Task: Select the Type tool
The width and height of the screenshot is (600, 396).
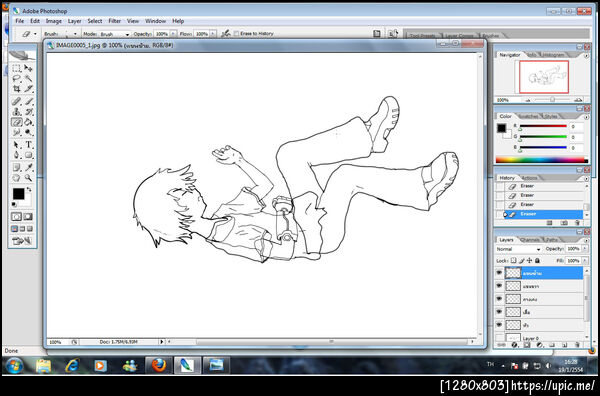Action: pos(28,145)
